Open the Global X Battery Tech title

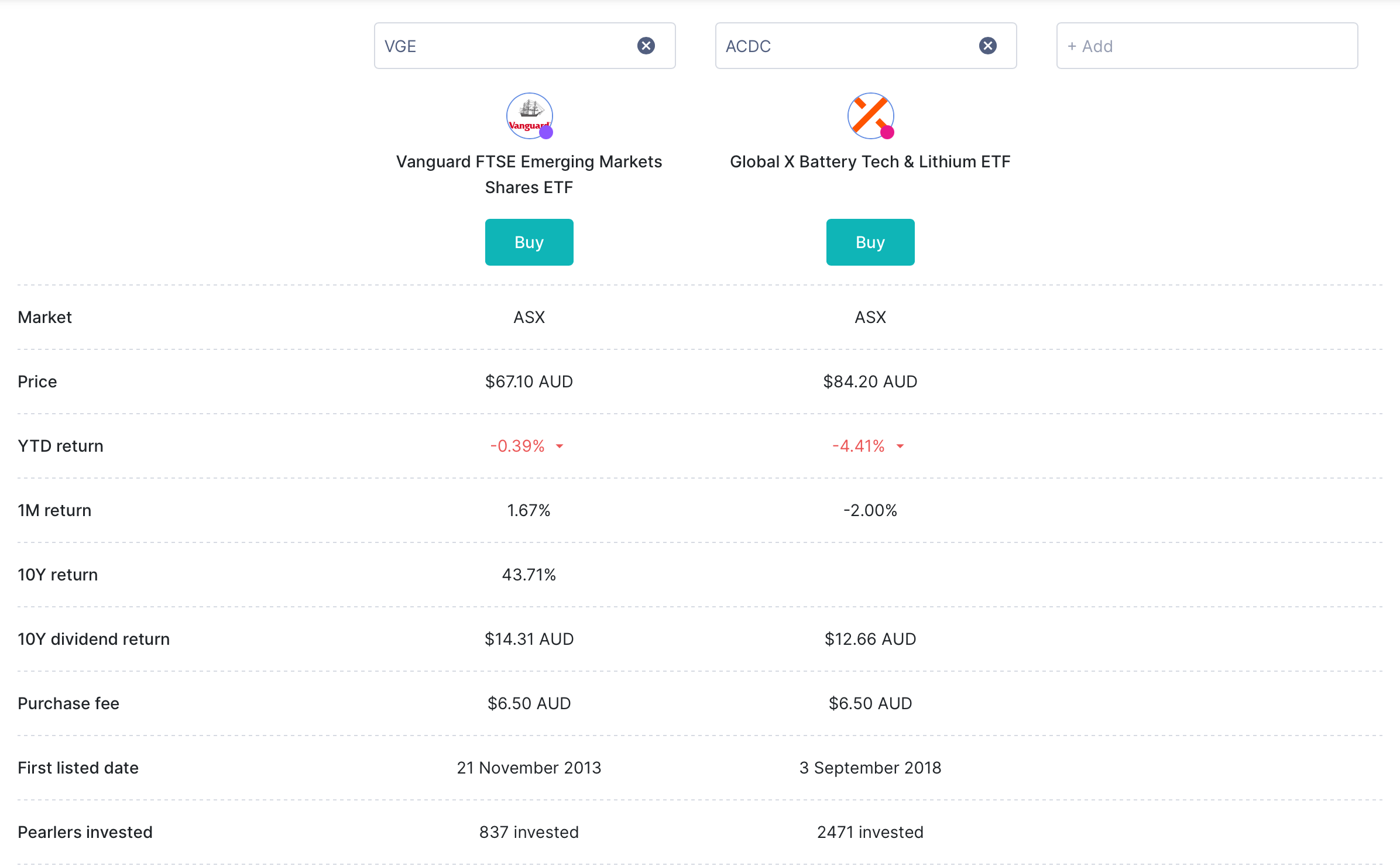point(870,161)
